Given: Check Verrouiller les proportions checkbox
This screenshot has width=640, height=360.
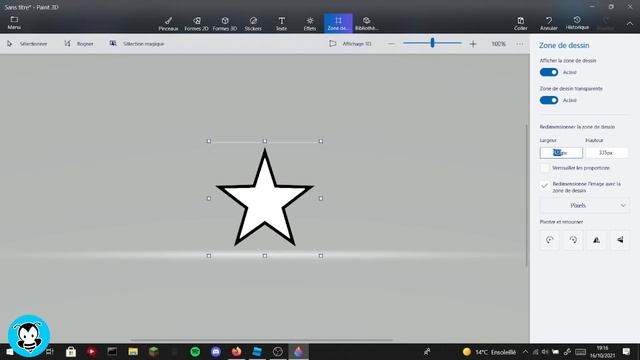Looking at the screenshot, I should [544, 168].
